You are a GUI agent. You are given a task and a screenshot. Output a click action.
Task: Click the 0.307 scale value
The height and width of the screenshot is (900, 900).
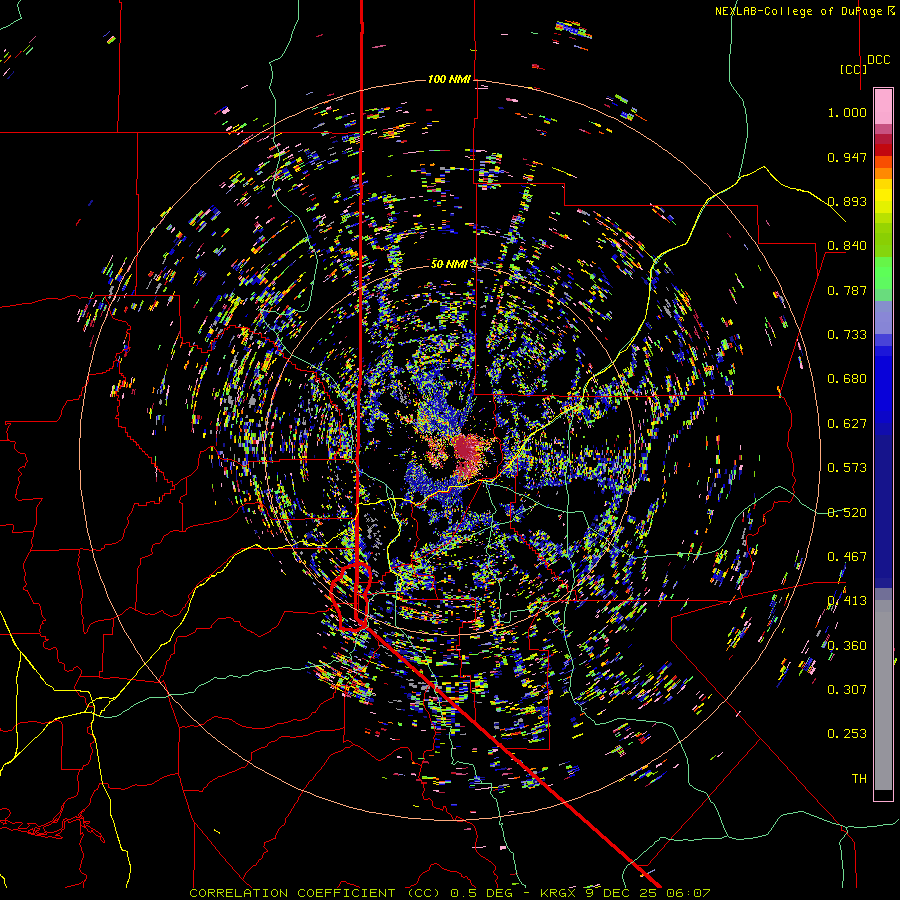pyautogui.click(x=847, y=690)
